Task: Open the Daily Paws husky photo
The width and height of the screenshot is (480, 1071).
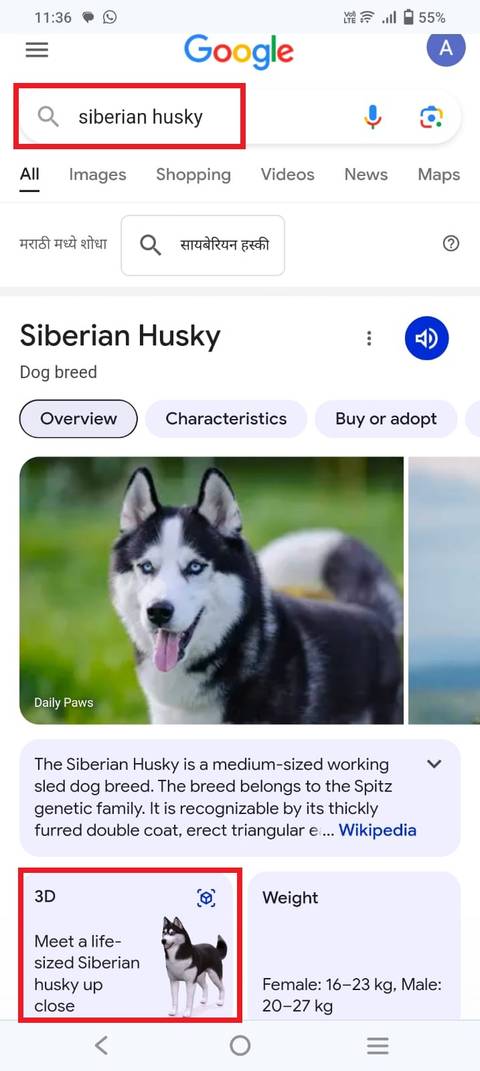Action: (x=212, y=590)
